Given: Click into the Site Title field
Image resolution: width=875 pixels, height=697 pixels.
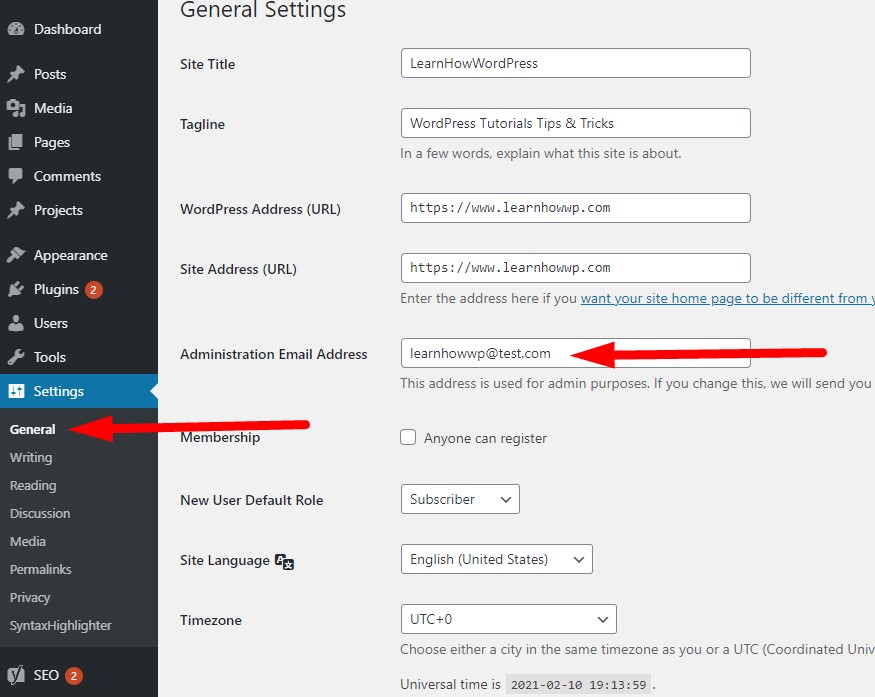Looking at the screenshot, I should 575,63.
